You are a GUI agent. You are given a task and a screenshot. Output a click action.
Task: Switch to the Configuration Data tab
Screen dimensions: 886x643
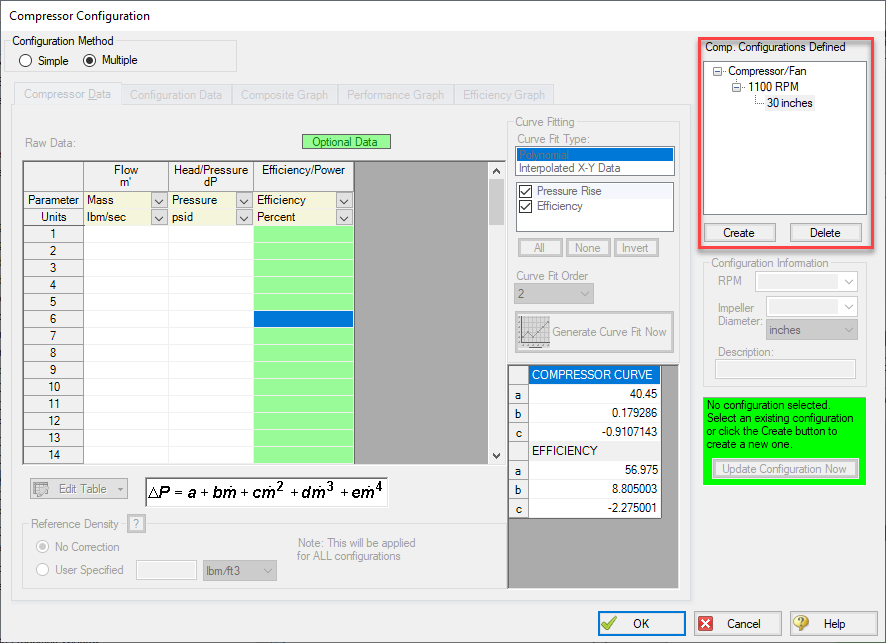[176, 95]
